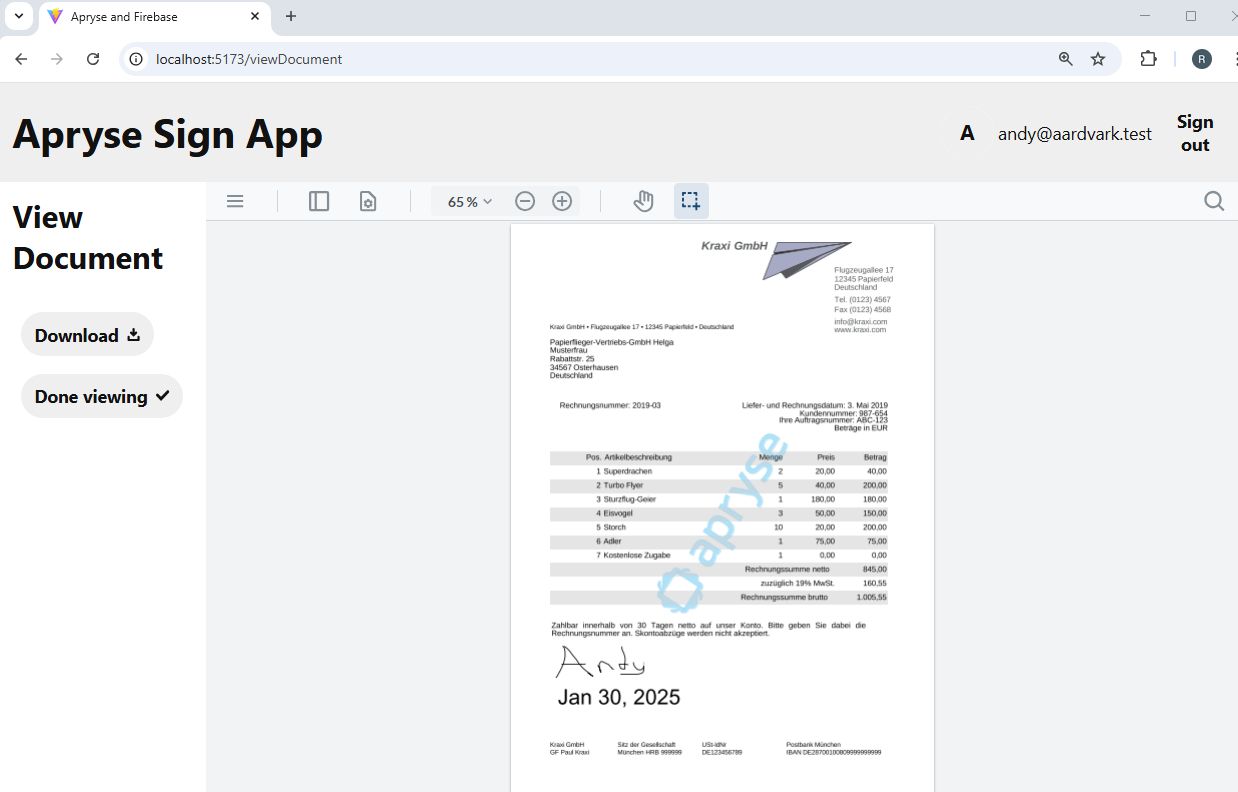Click the Rechnungsnummer: 2019-03 text
Viewport: 1238px width, 792px height.
click(610, 405)
